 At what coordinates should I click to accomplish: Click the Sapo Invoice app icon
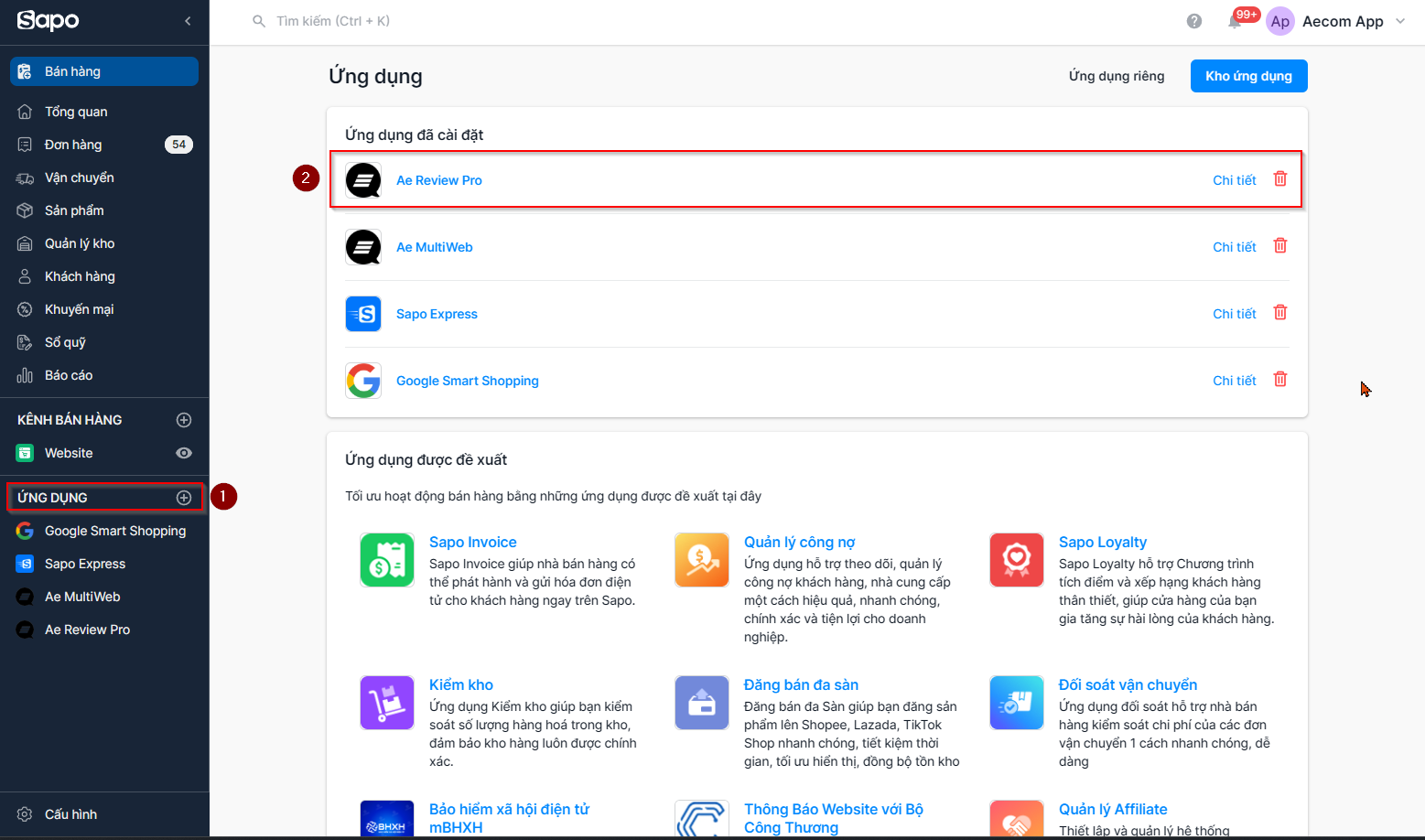pyautogui.click(x=387, y=560)
